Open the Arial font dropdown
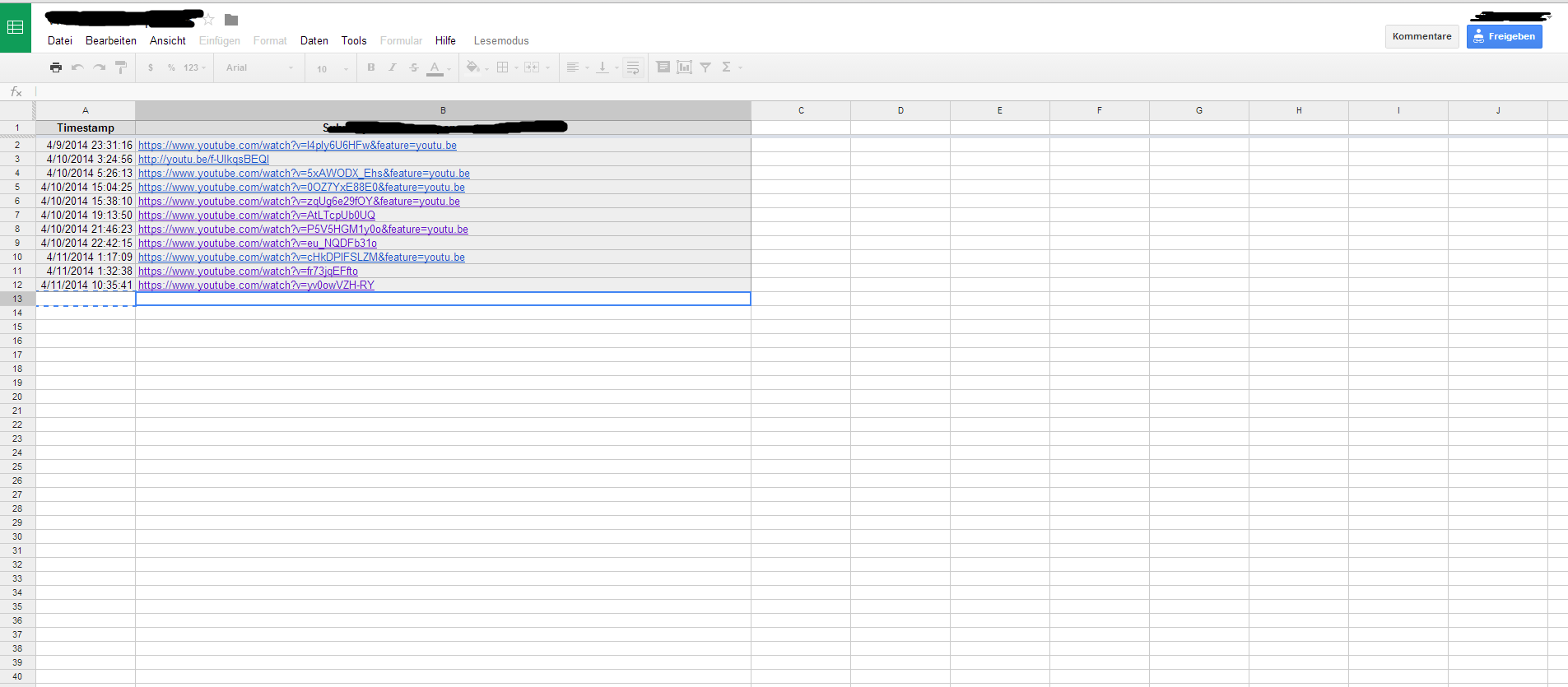The height and width of the screenshot is (687, 1568). click(259, 67)
